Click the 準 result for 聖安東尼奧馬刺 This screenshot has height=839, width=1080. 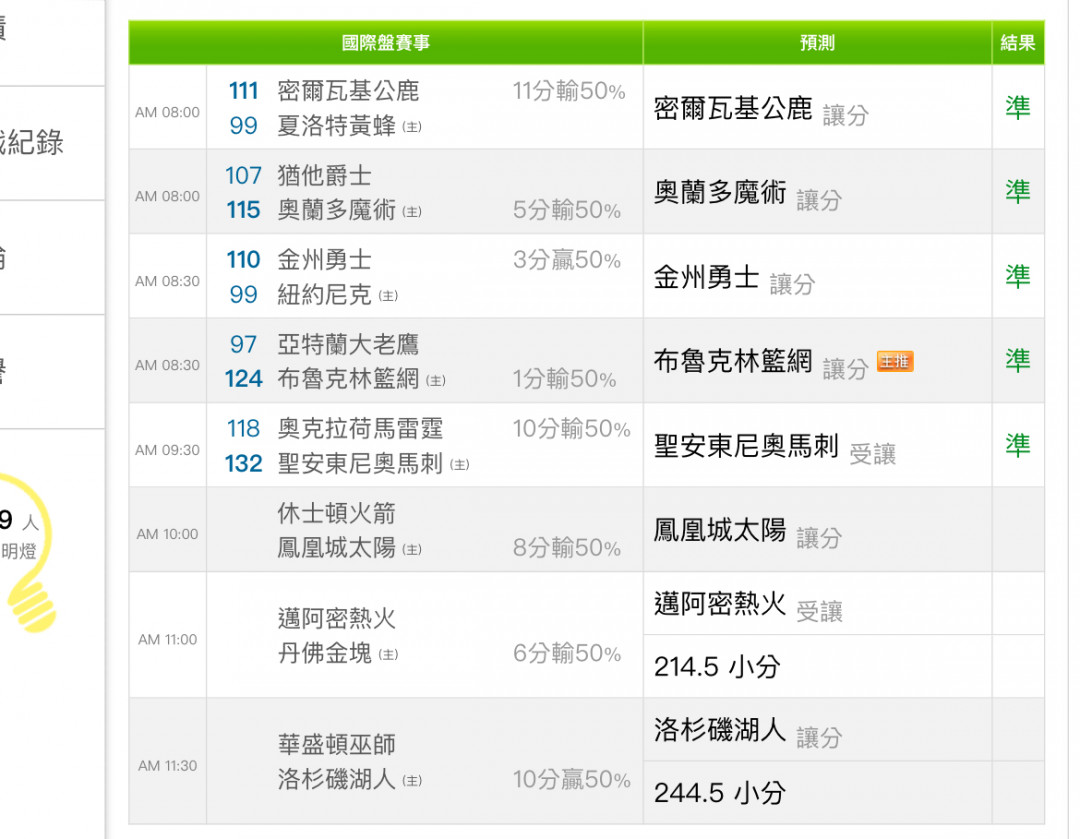1018,445
